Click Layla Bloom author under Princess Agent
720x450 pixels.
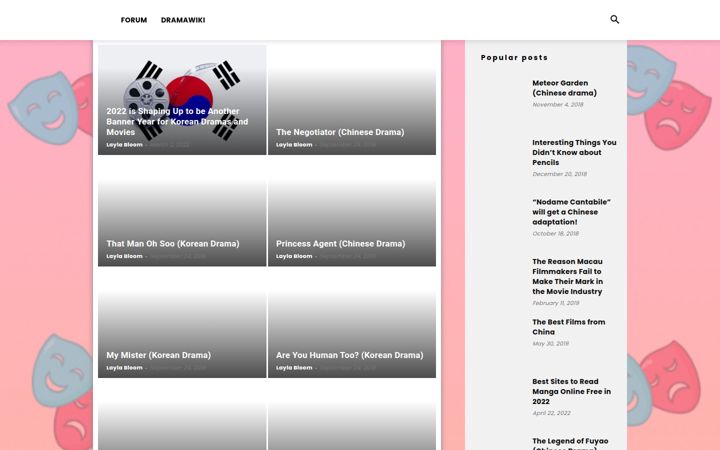point(294,256)
